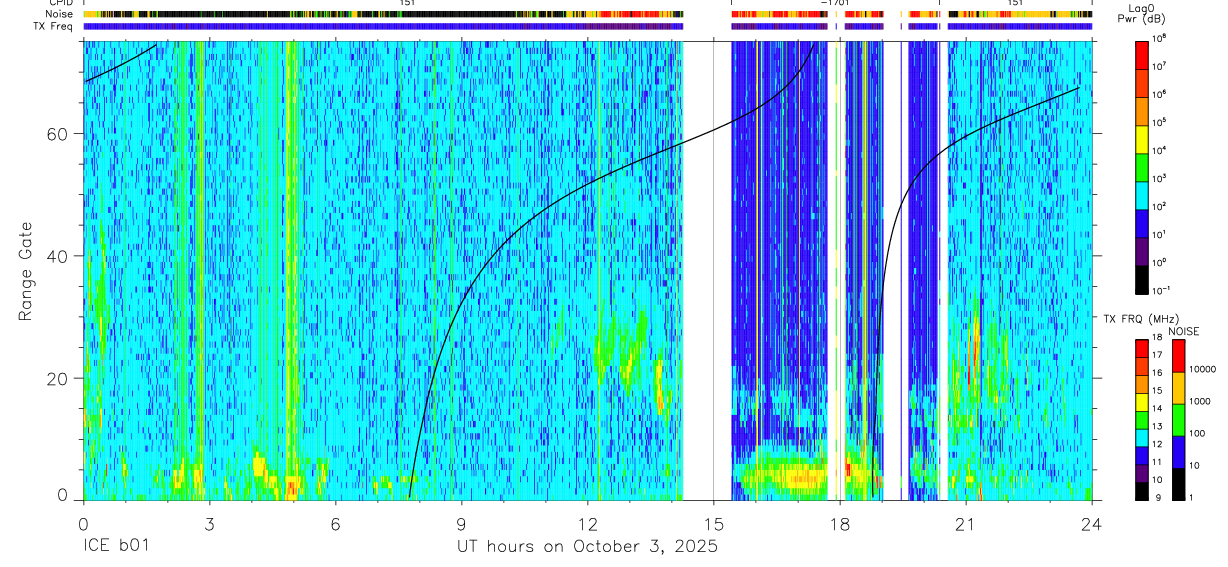This screenshot has width=1228, height=567.
Task: Click the yellow 1000 segment of the NOISE bar
Action: point(1178,388)
